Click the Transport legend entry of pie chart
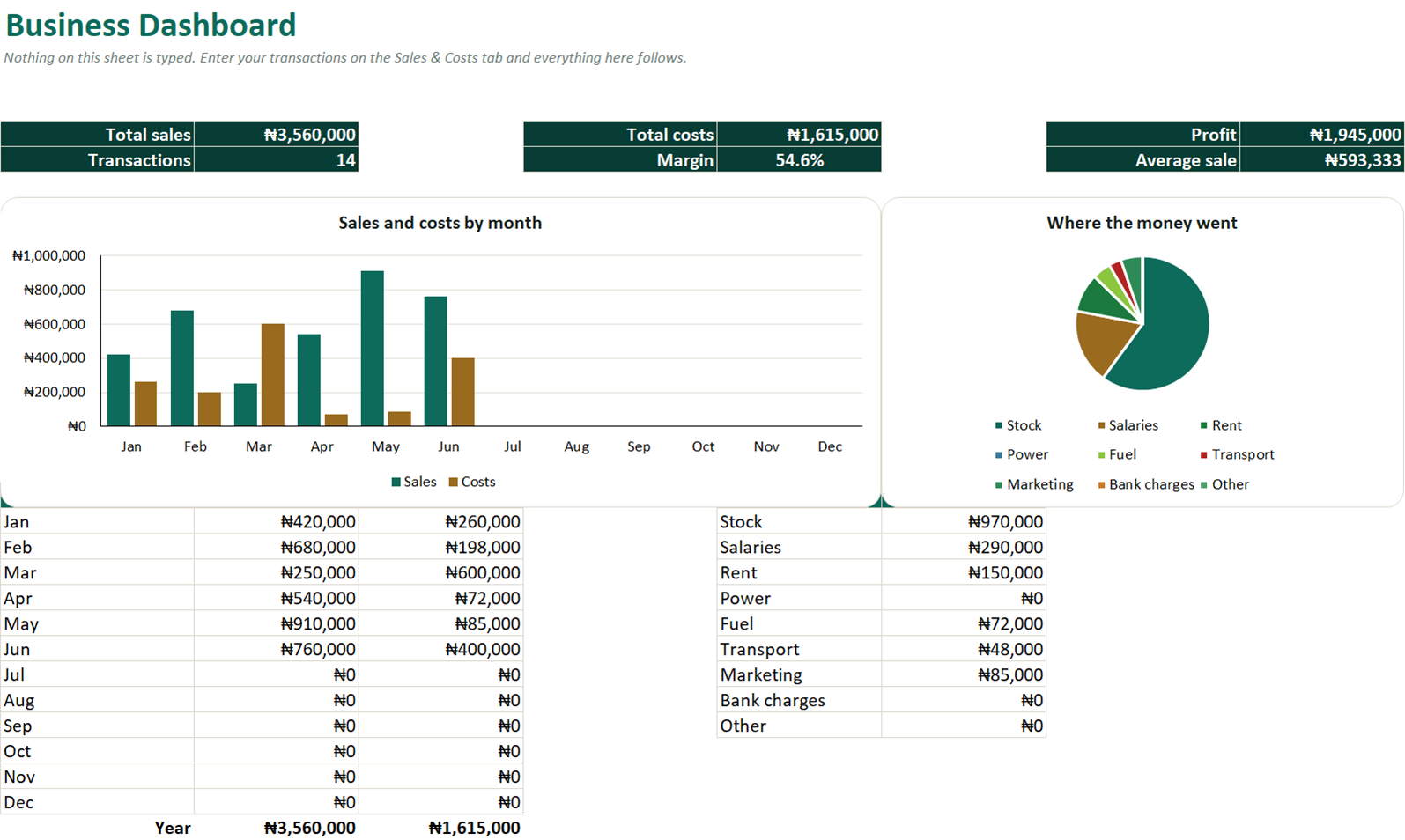The width and height of the screenshot is (1405, 840). click(1238, 454)
